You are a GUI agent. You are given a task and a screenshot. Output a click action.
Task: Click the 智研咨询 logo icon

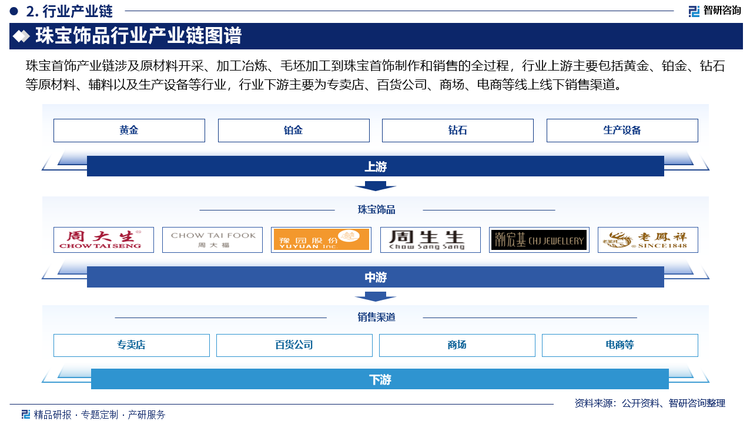click(694, 11)
